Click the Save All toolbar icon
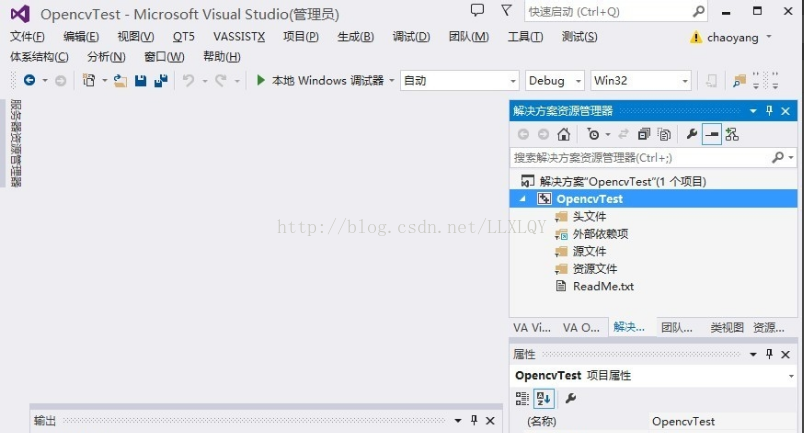The image size is (804, 433). (161, 81)
